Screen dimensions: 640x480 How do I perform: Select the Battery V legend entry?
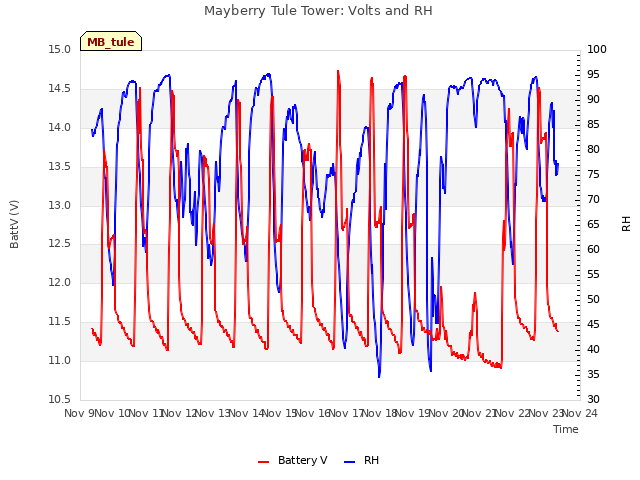293,460
